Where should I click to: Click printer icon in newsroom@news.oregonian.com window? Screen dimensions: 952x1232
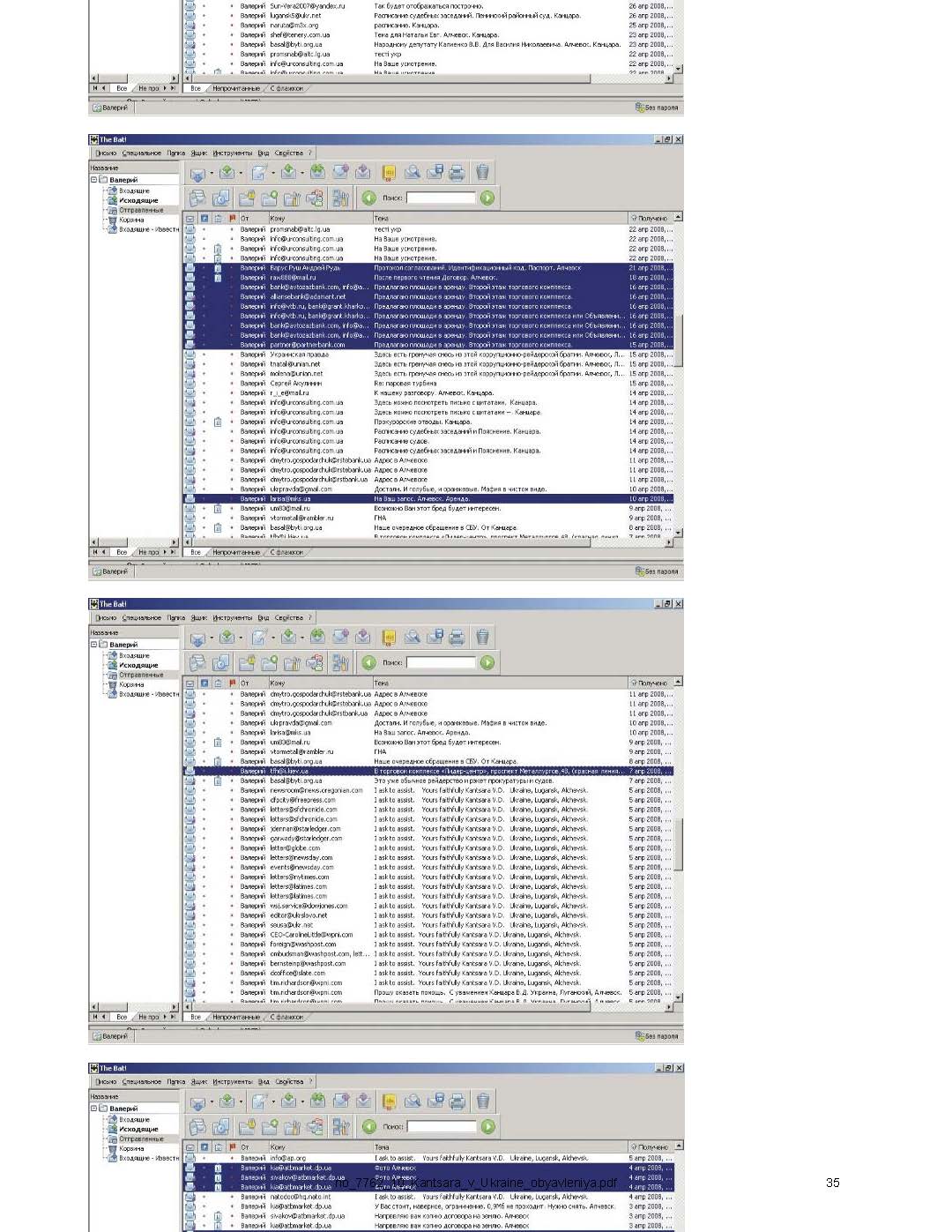pos(457,638)
